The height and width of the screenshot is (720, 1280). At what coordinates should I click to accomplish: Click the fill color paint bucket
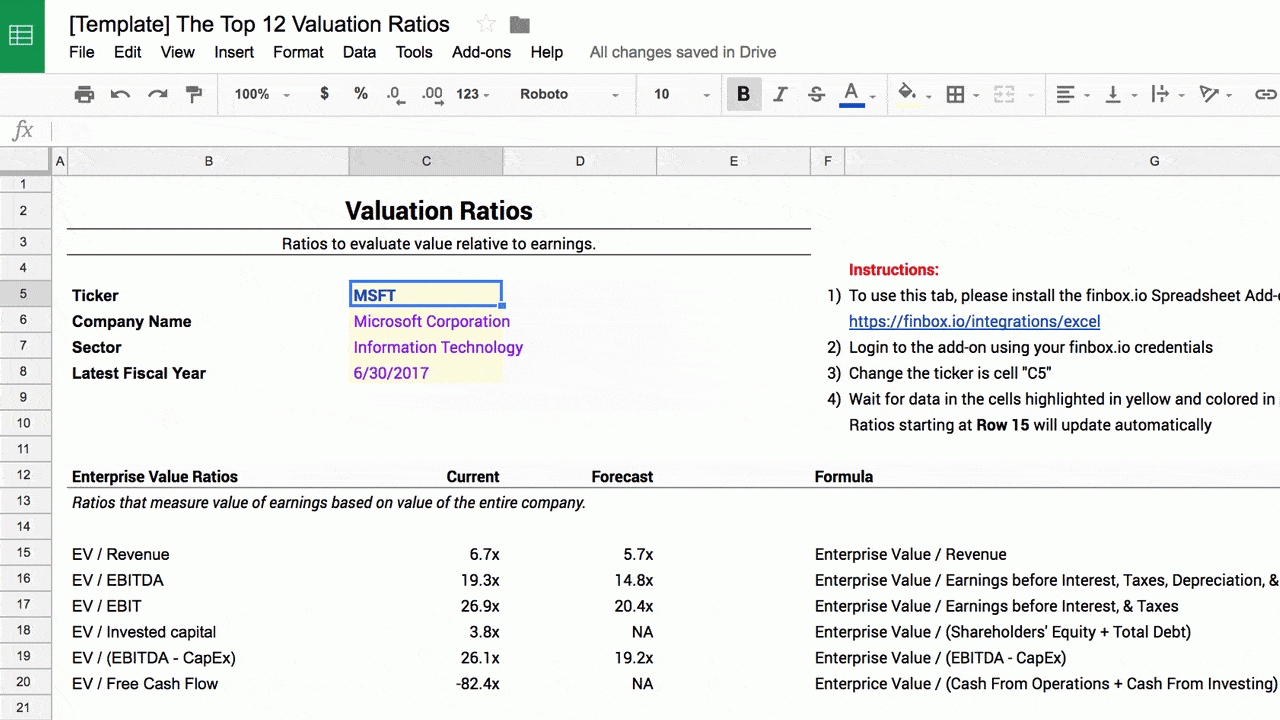(x=907, y=93)
